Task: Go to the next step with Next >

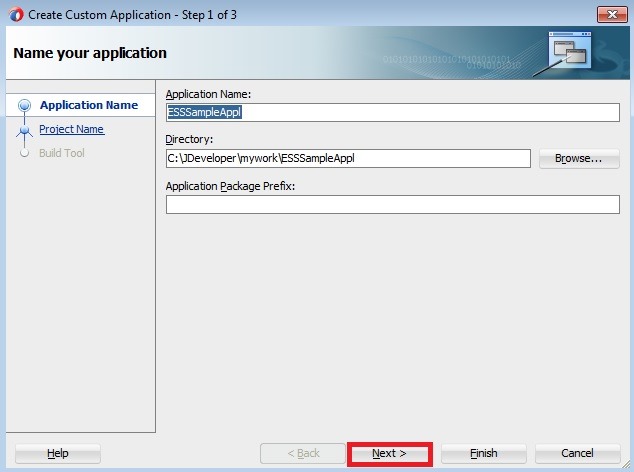Action: click(x=389, y=454)
